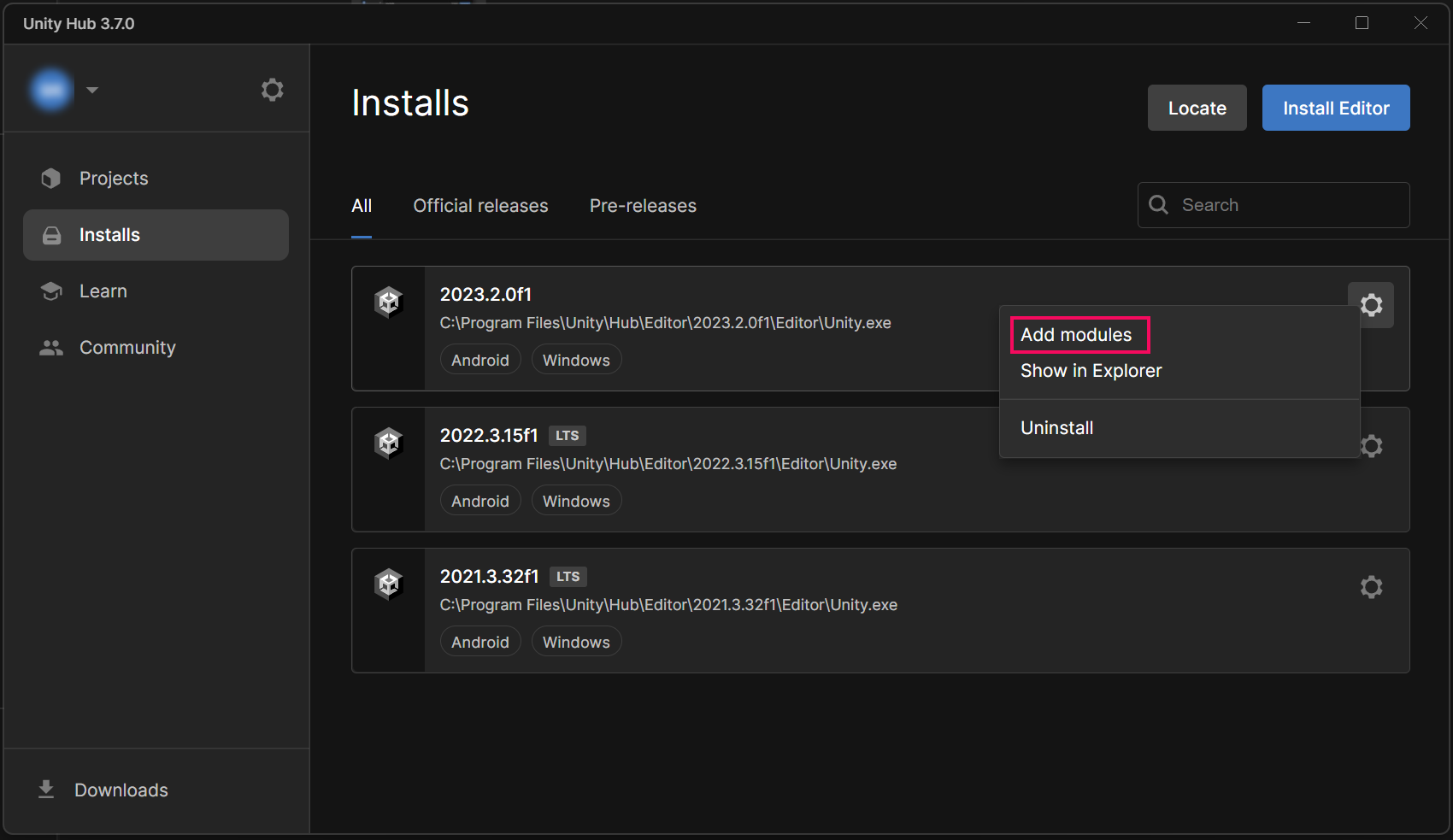Open the Projects section

[x=114, y=179]
